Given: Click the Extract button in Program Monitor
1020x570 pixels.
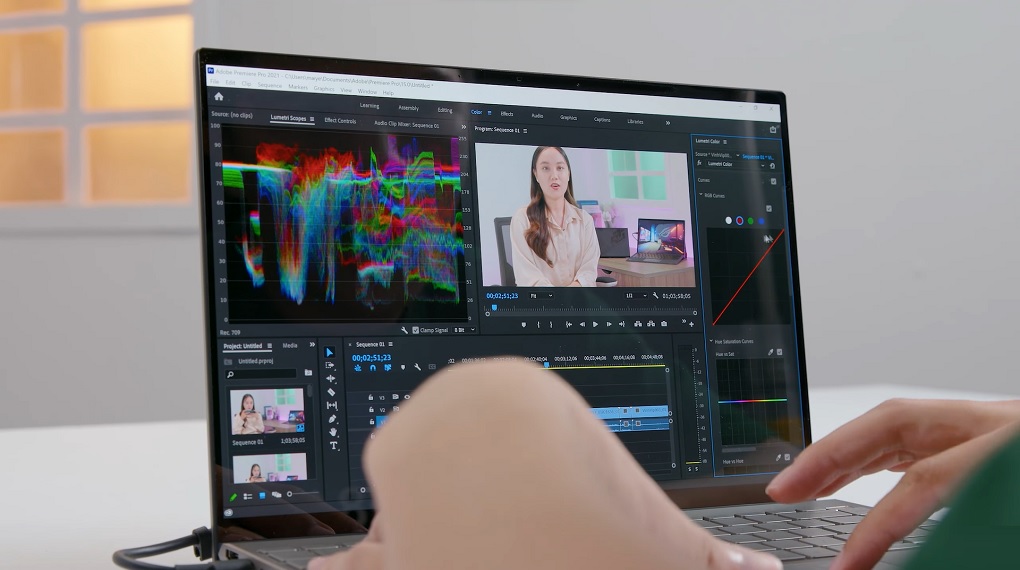Looking at the screenshot, I should click(x=651, y=324).
